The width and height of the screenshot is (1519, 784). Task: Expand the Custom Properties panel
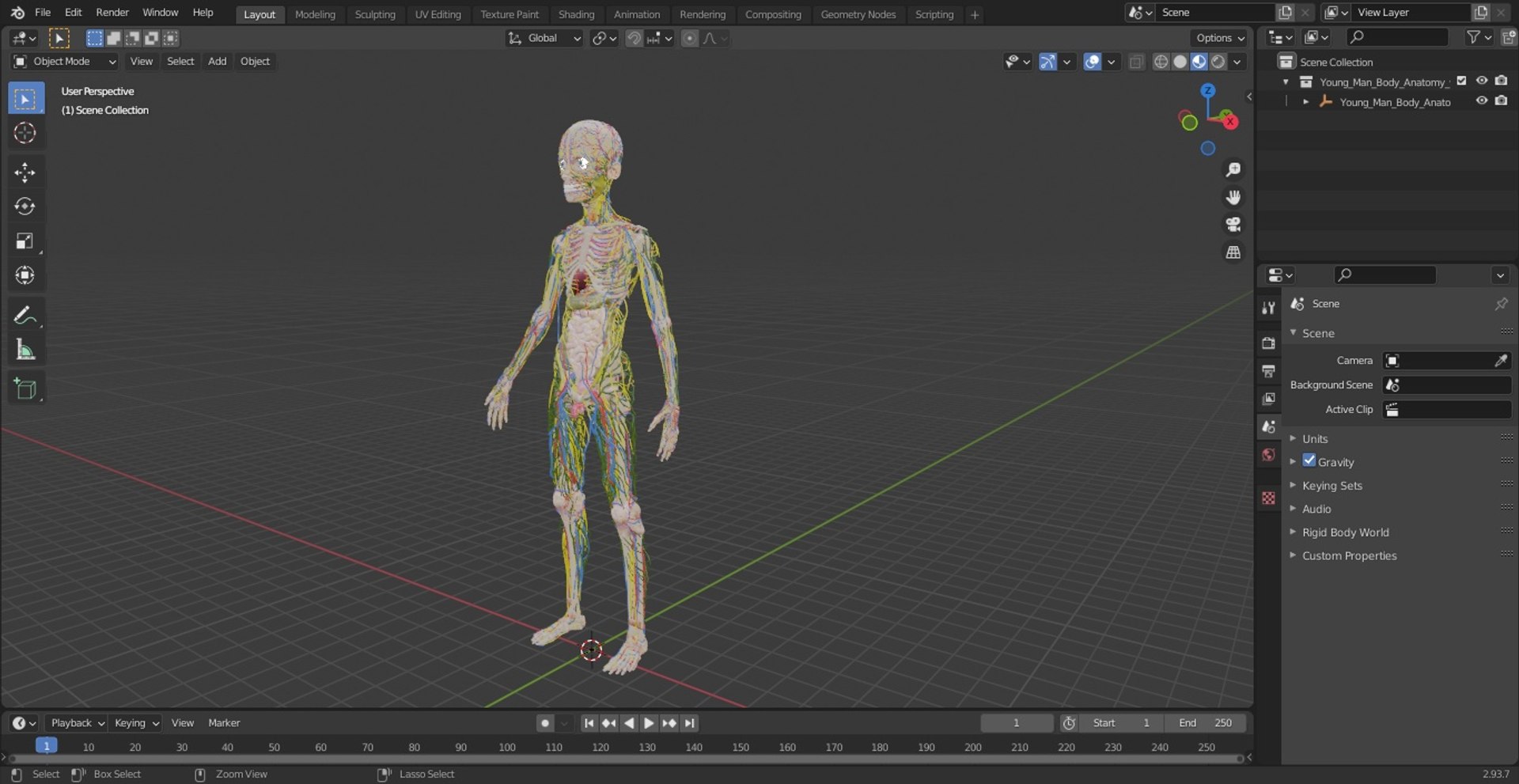1349,556
